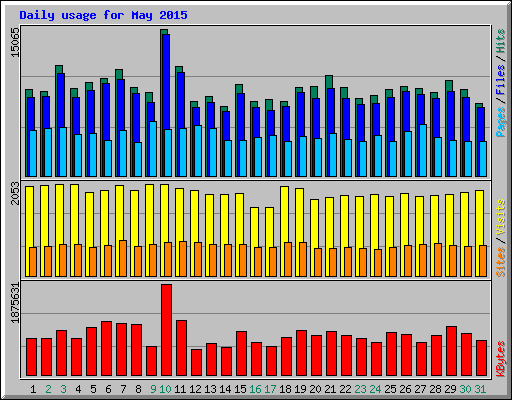Select the orange Sites bar for day 24
The image size is (512, 400).
(x=378, y=263)
